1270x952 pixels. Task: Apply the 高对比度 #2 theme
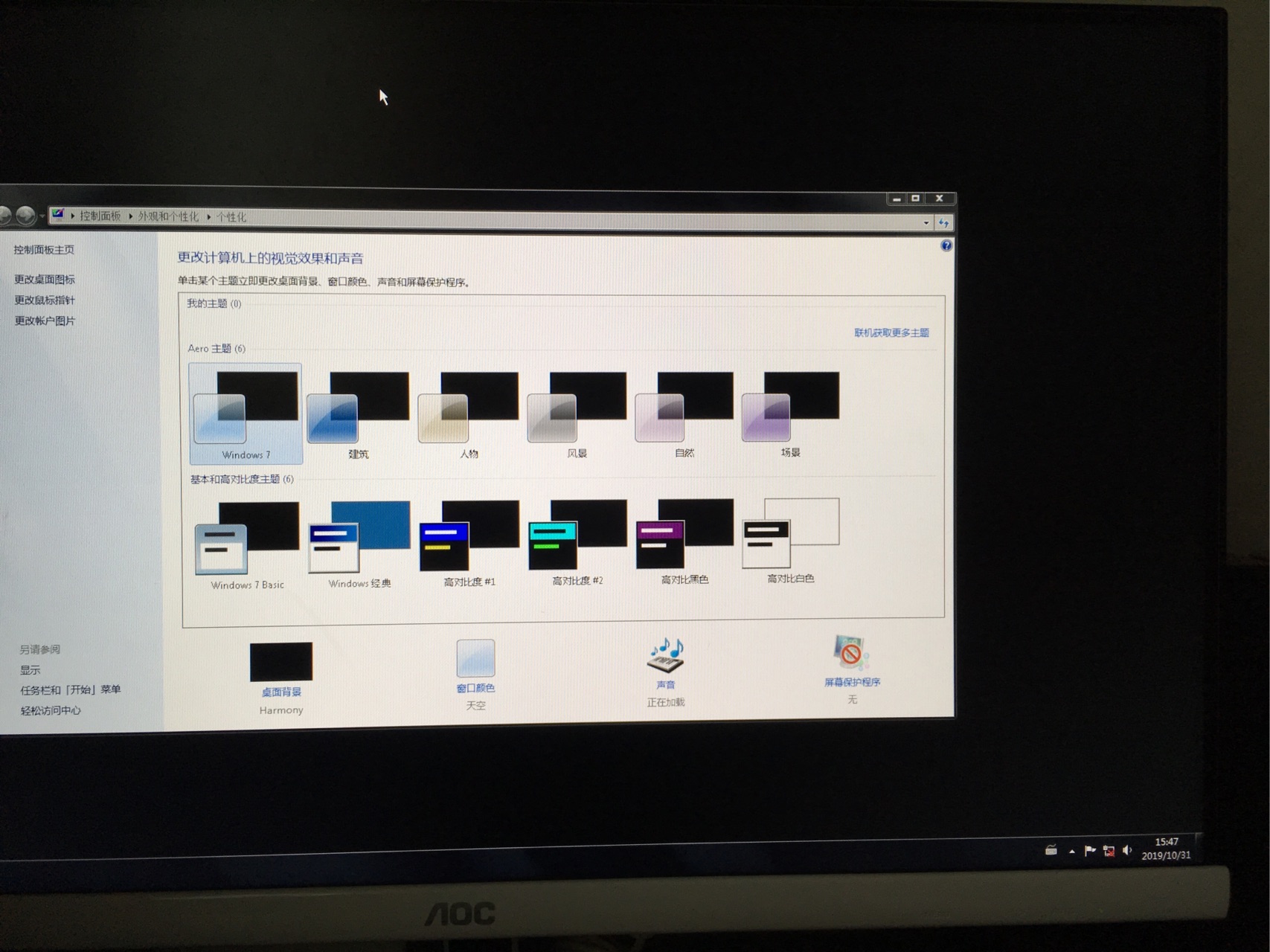coord(577,542)
